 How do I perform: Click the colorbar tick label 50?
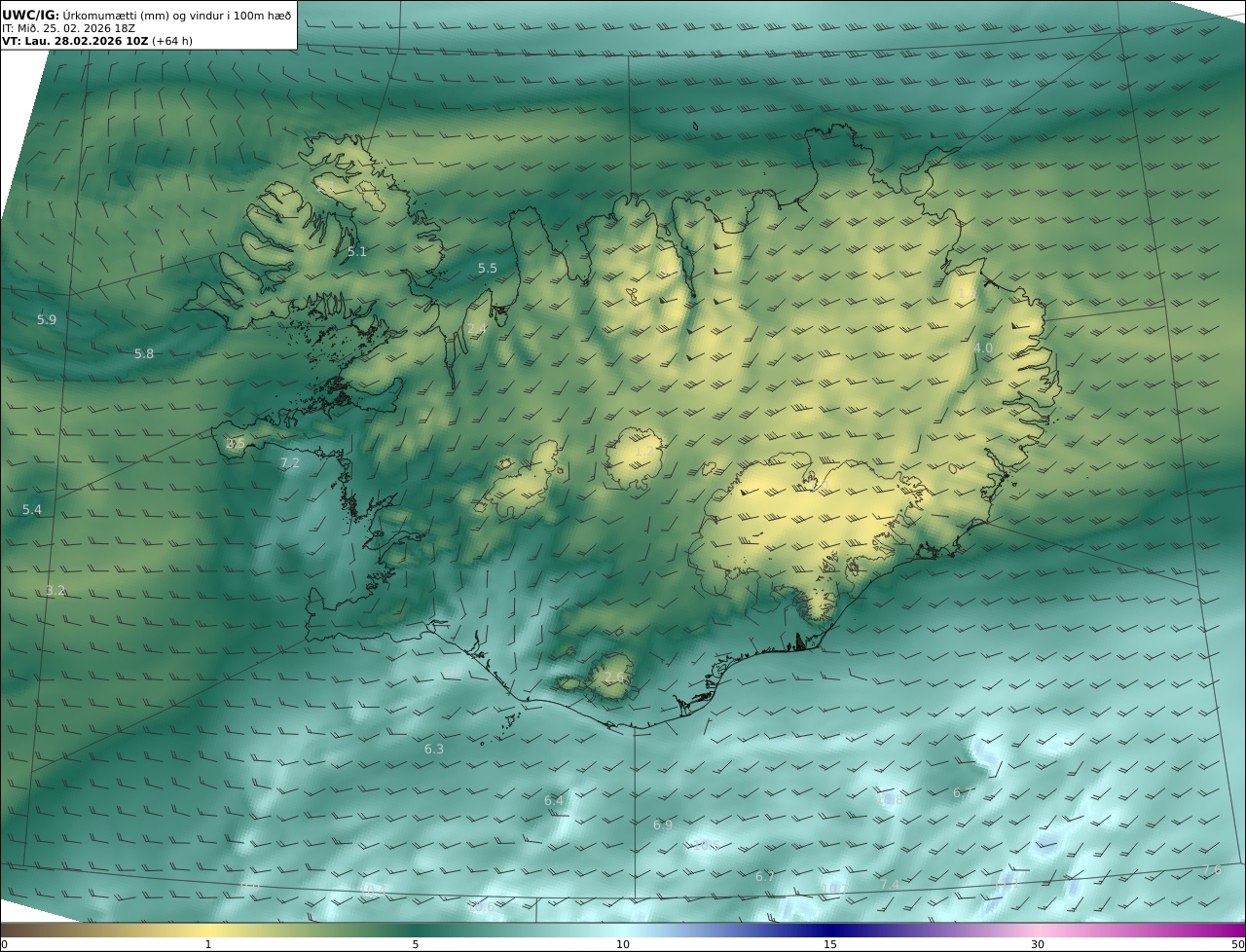tap(1238, 944)
